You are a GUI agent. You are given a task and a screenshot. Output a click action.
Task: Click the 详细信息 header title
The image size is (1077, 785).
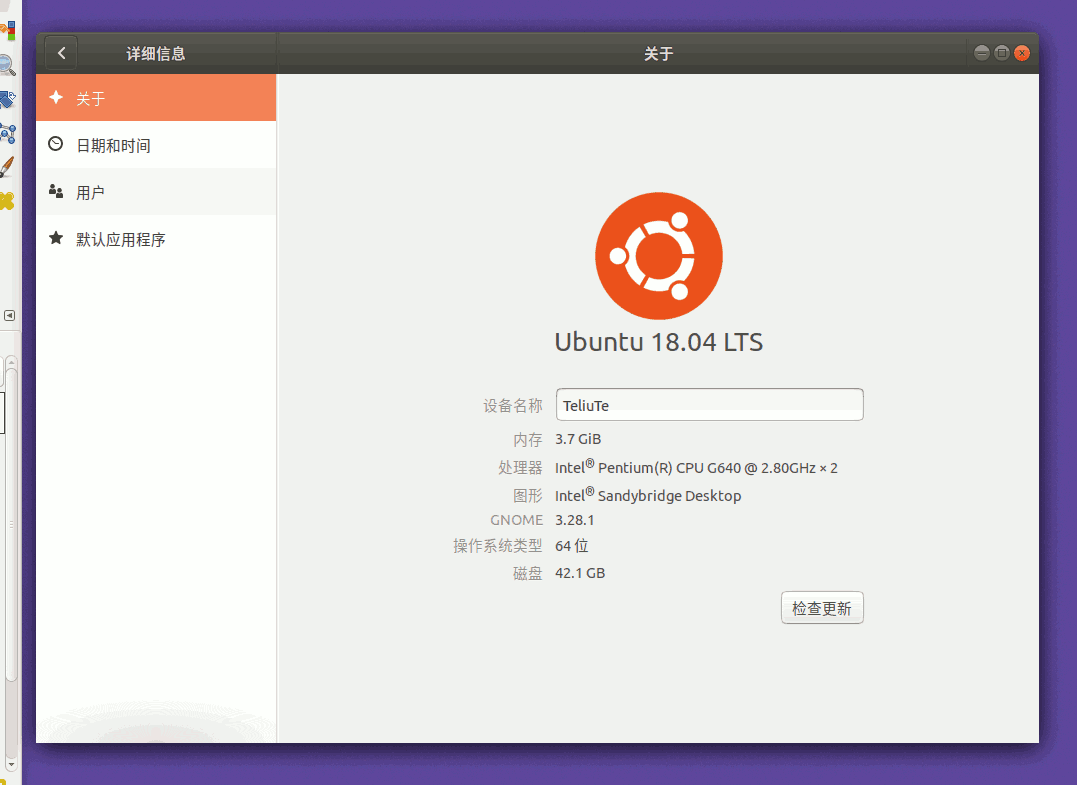pyautogui.click(x=155, y=54)
